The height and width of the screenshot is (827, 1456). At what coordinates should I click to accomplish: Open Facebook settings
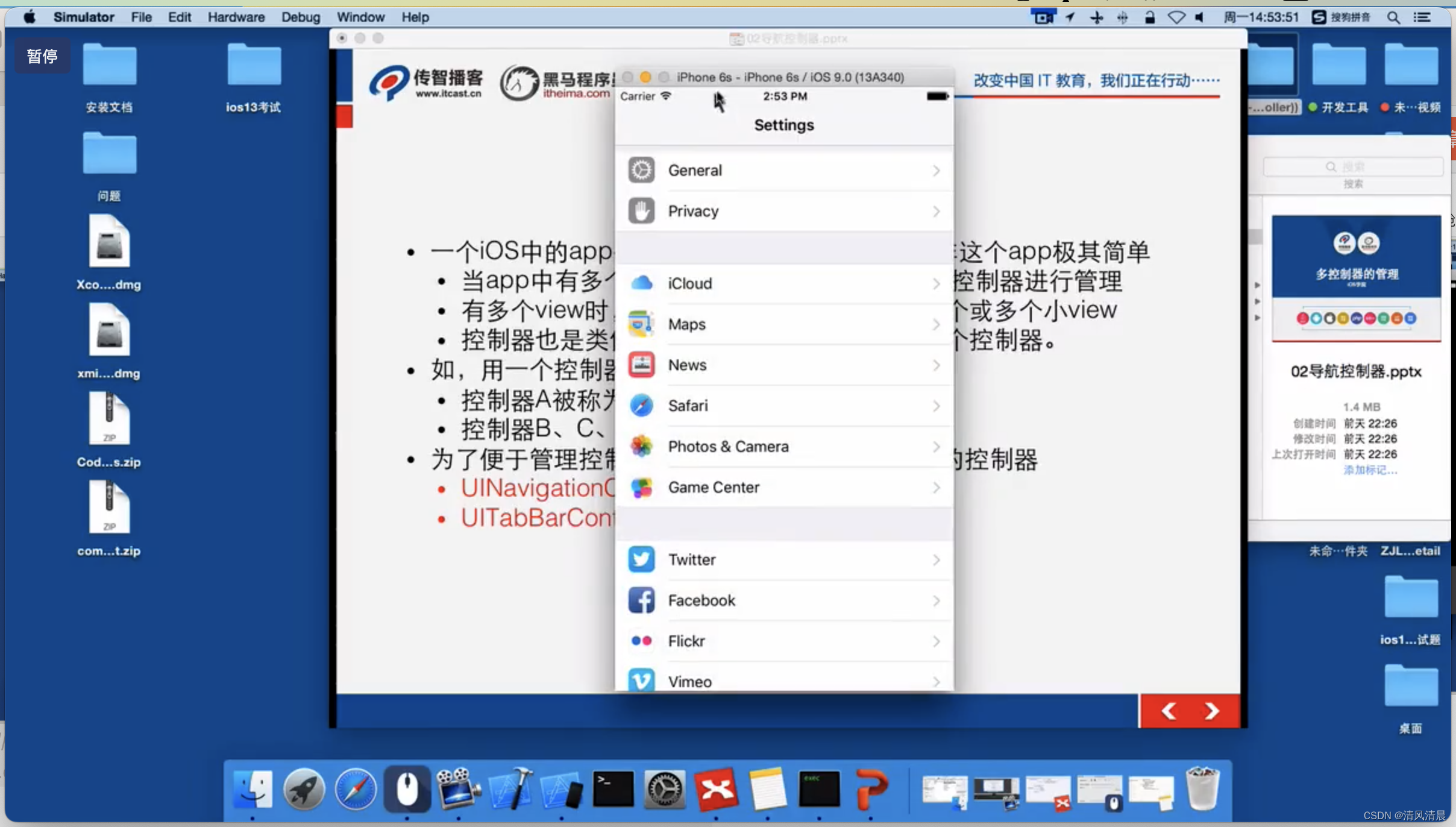783,600
